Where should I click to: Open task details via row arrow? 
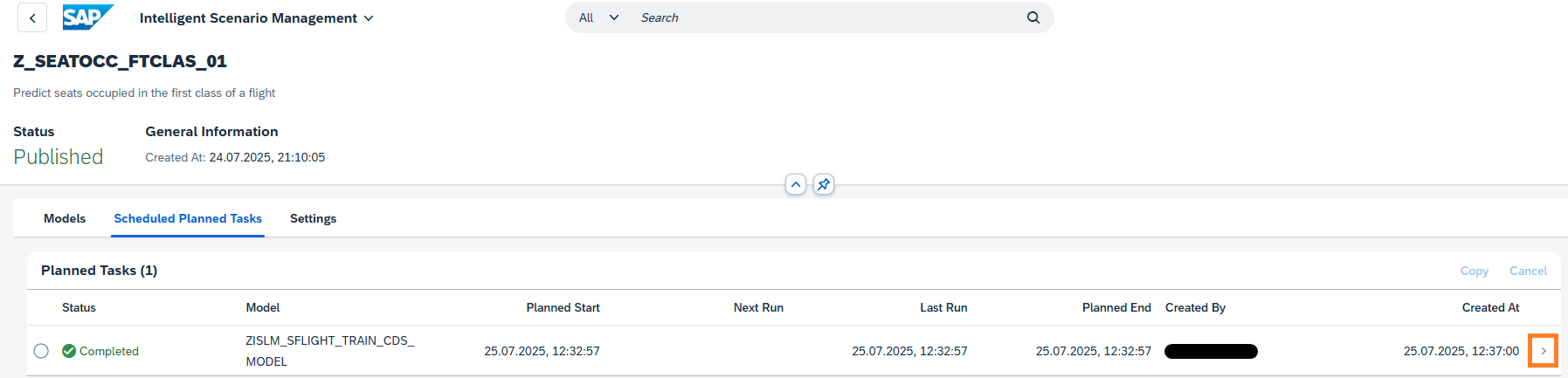1543,351
